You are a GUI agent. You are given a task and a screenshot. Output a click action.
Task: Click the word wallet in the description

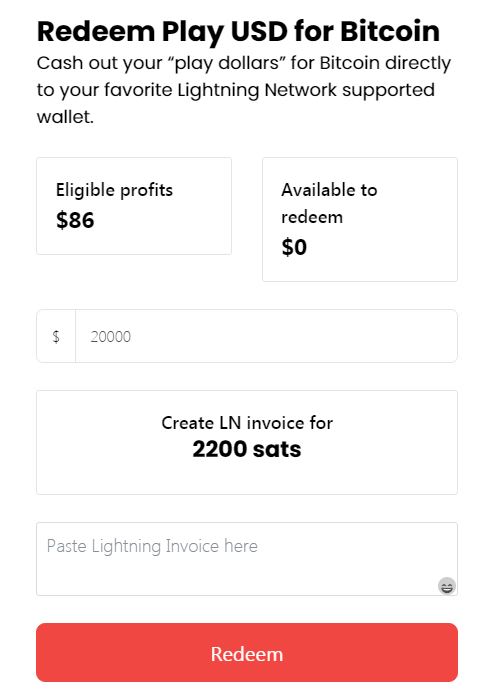pos(65,117)
